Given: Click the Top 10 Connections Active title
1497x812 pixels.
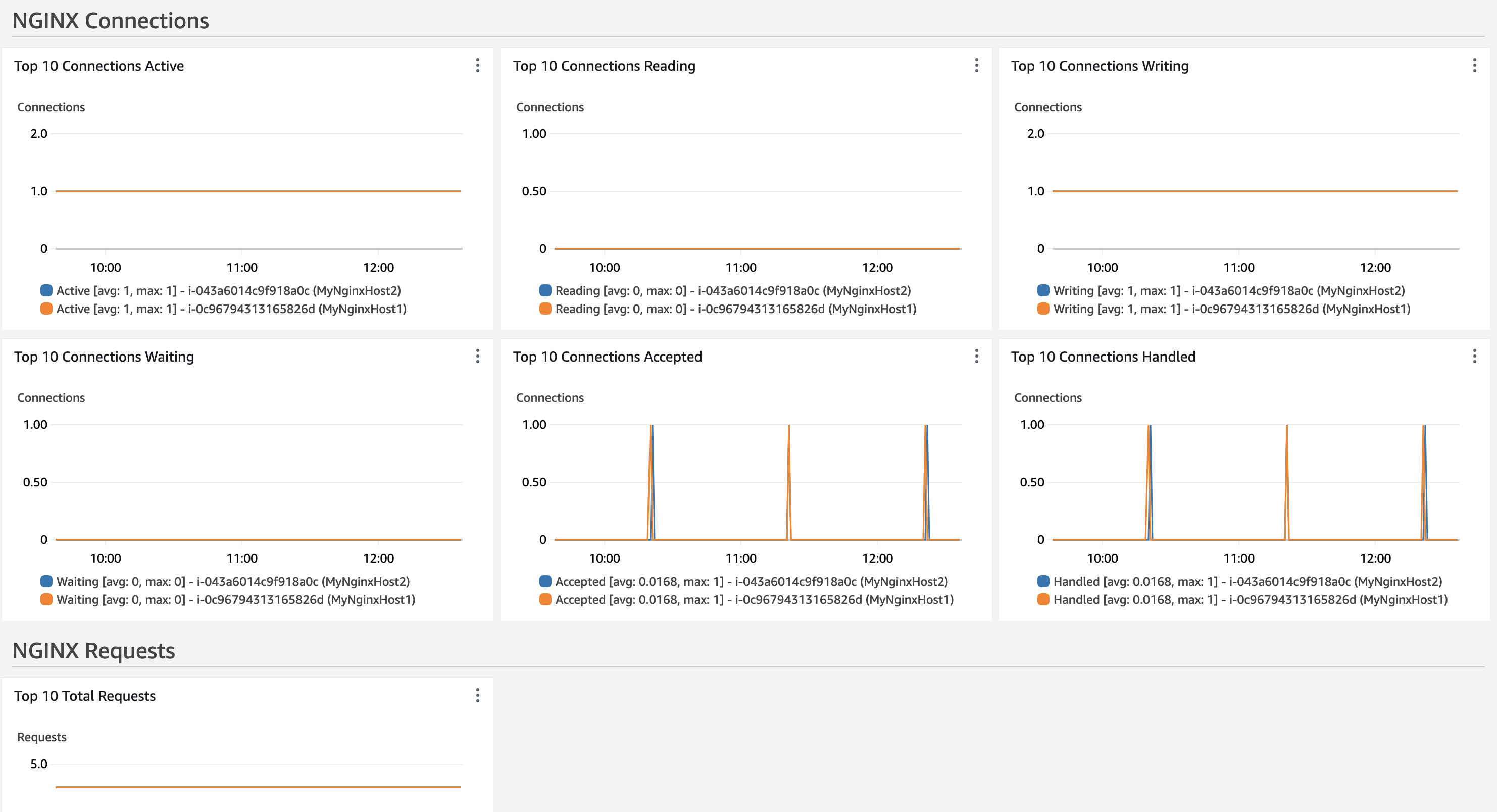Looking at the screenshot, I should [x=99, y=66].
